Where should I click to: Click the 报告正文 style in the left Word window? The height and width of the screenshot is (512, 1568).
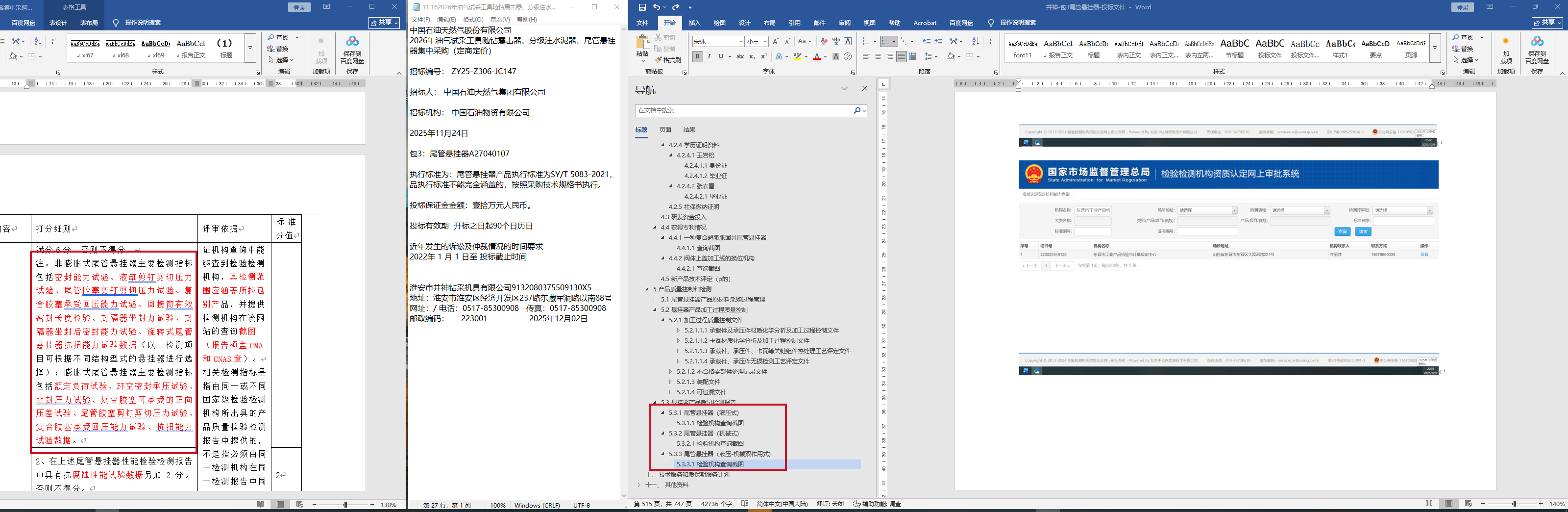tap(191, 48)
